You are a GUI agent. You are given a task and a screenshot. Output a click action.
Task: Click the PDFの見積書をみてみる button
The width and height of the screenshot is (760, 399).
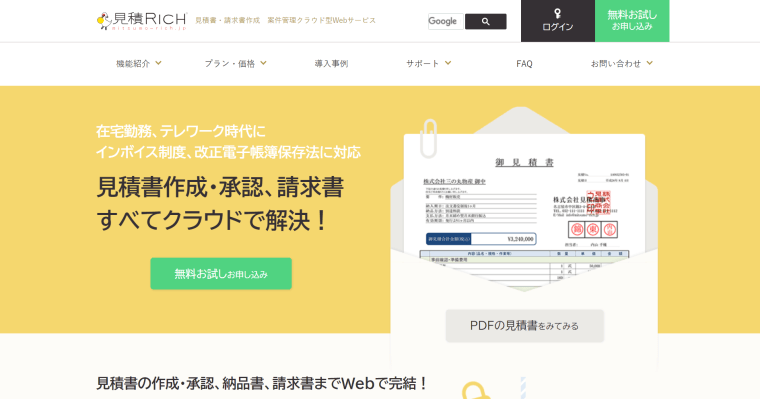525,326
